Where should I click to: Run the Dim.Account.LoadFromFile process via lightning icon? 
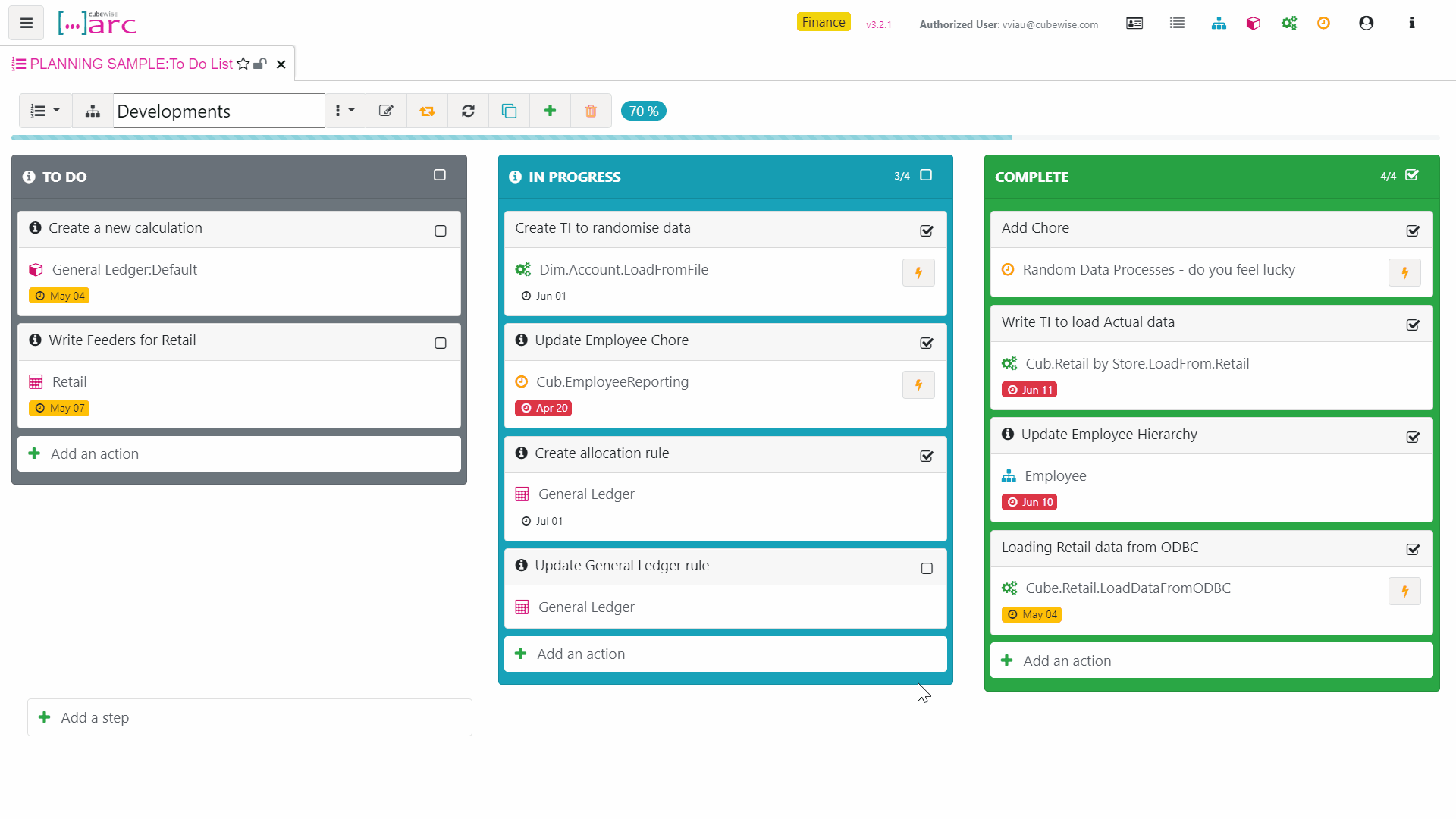918,272
